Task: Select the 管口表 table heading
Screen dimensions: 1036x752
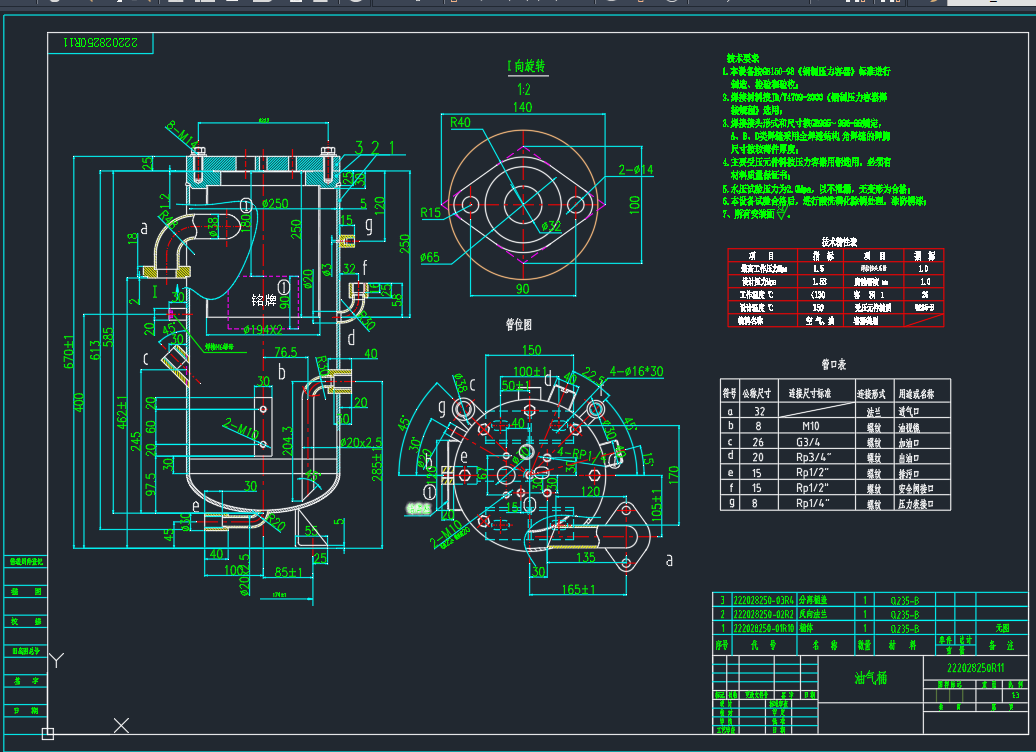Action: click(x=834, y=365)
